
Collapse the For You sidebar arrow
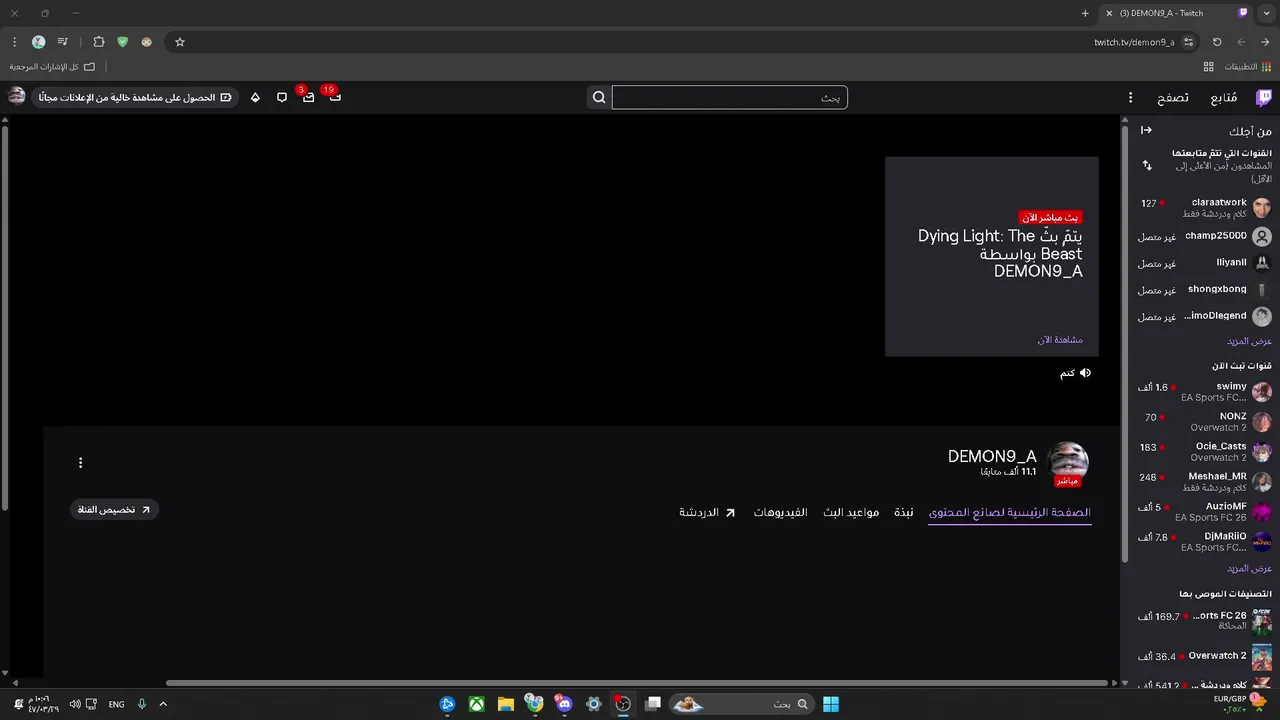pyautogui.click(x=1146, y=130)
